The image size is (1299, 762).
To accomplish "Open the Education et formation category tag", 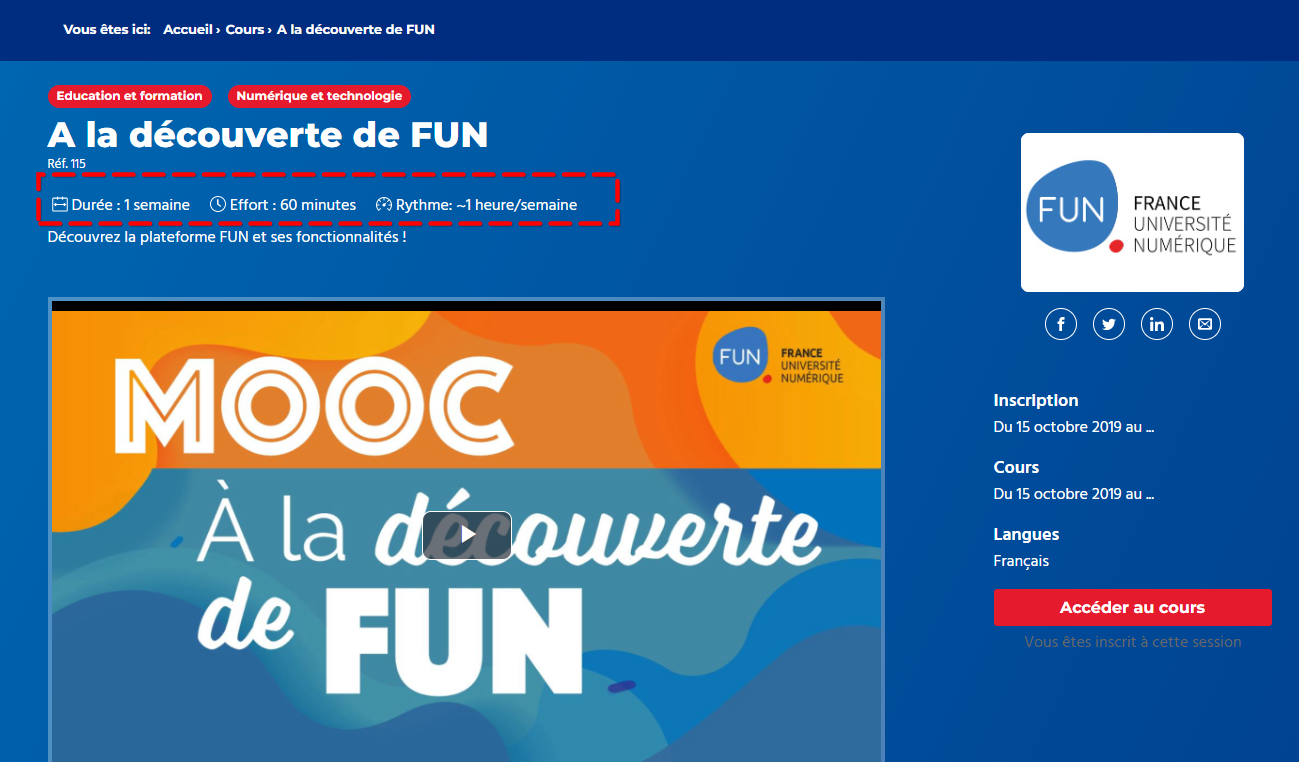I will click(x=129, y=96).
